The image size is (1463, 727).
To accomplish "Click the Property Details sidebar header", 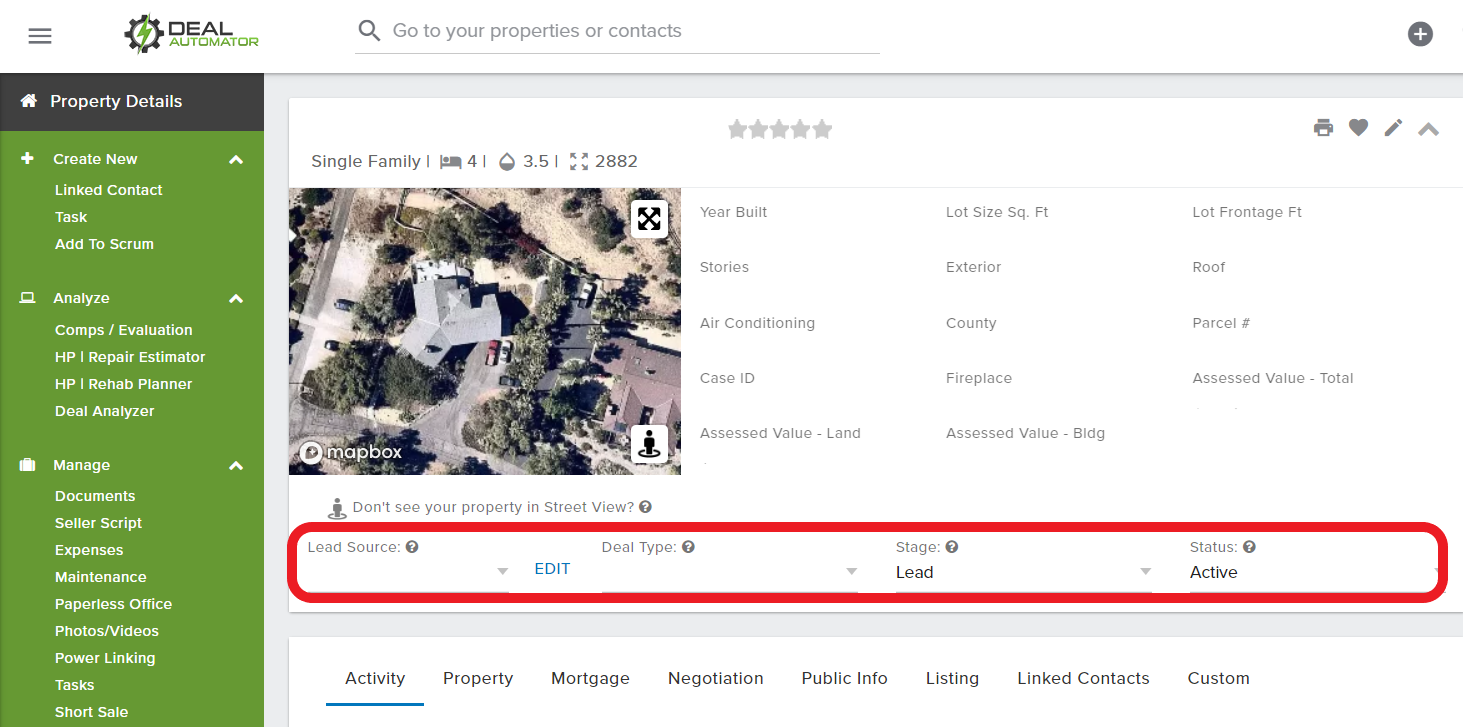I will [132, 101].
